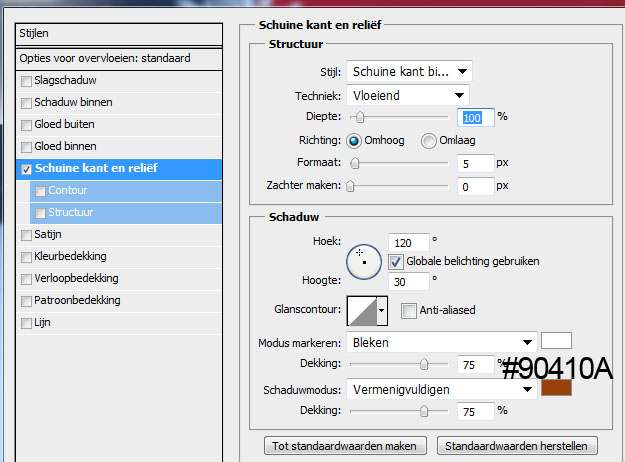
Task: Enable the Lijn checkbox
Action: tap(26, 323)
